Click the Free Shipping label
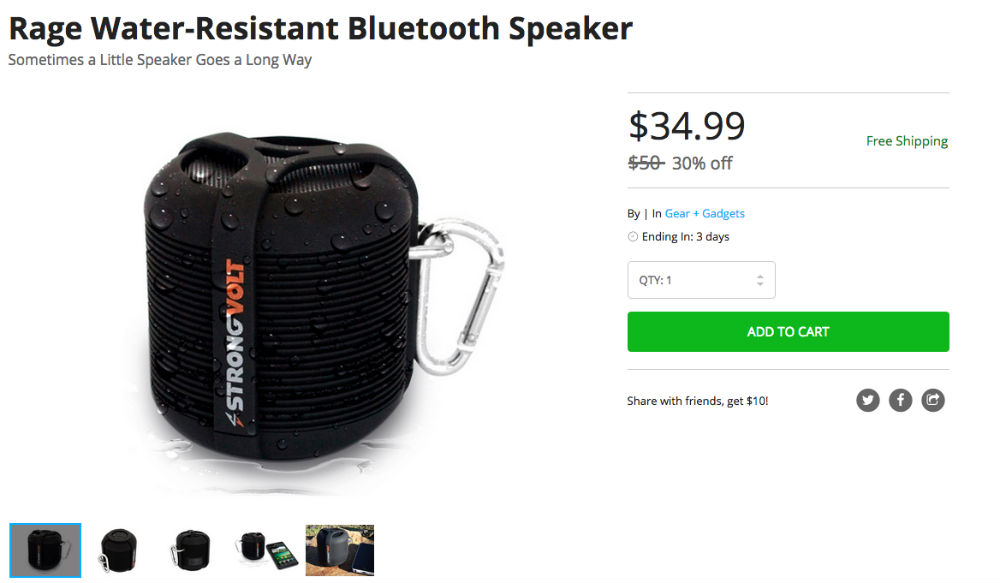This screenshot has height=583, width=1000. [907, 141]
